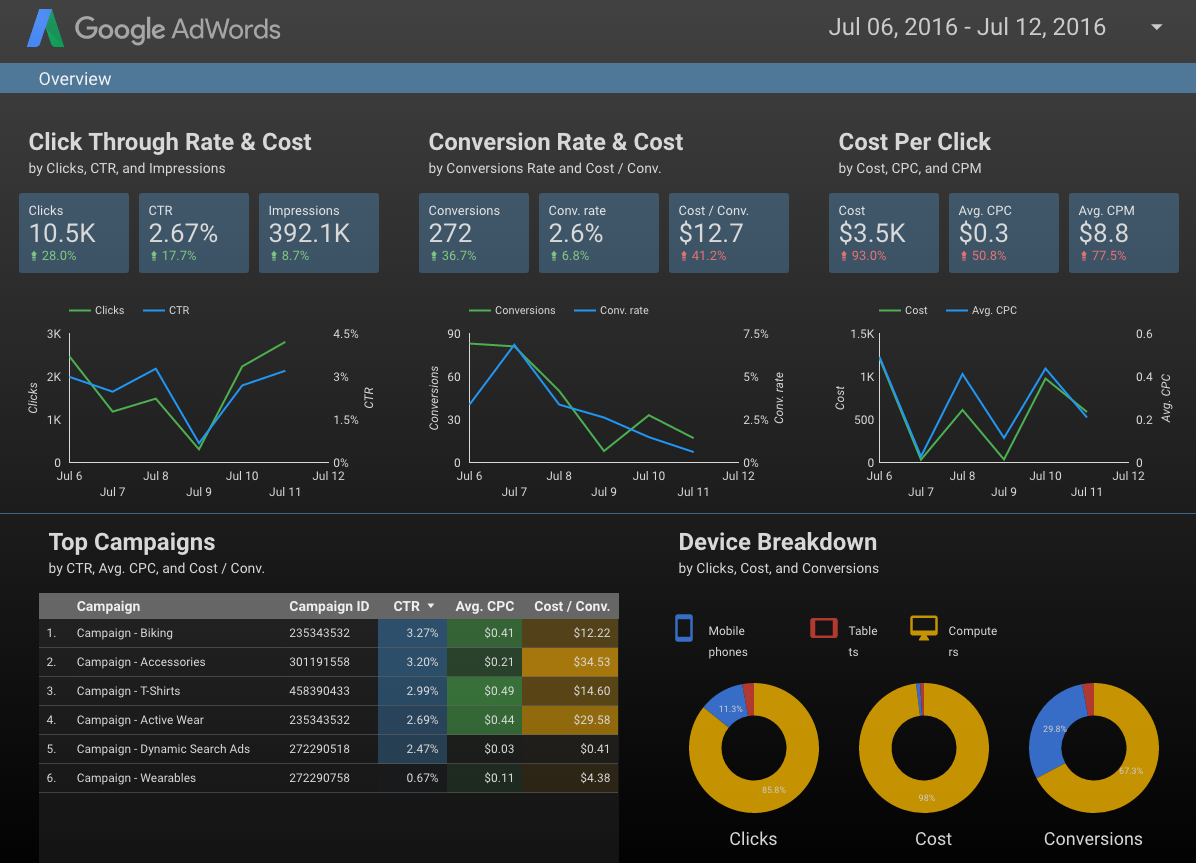Click the Computers monitor legend icon
Image resolution: width=1196 pixels, height=863 pixels.
(x=924, y=628)
